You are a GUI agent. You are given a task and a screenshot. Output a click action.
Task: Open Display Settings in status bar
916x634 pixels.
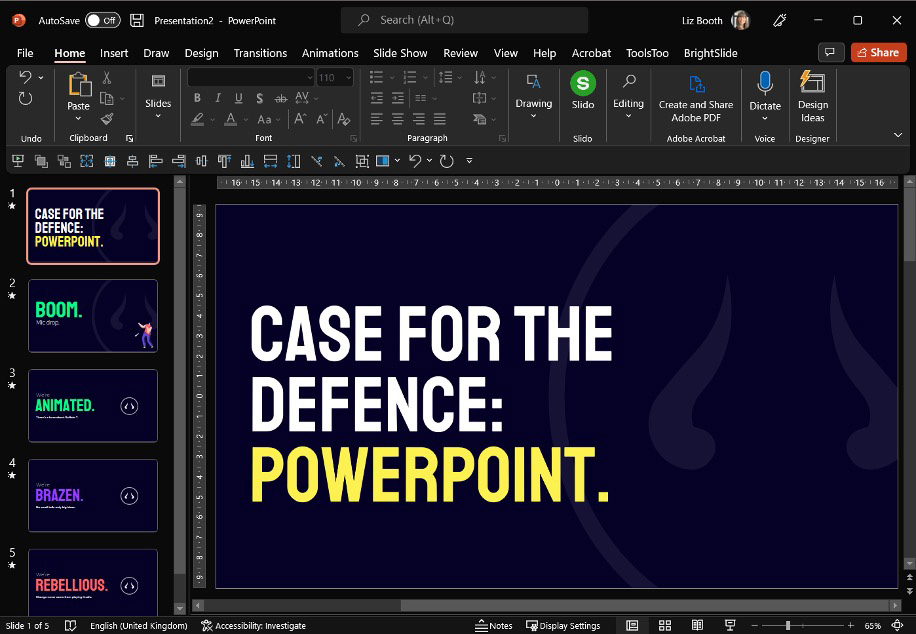[x=563, y=625]
